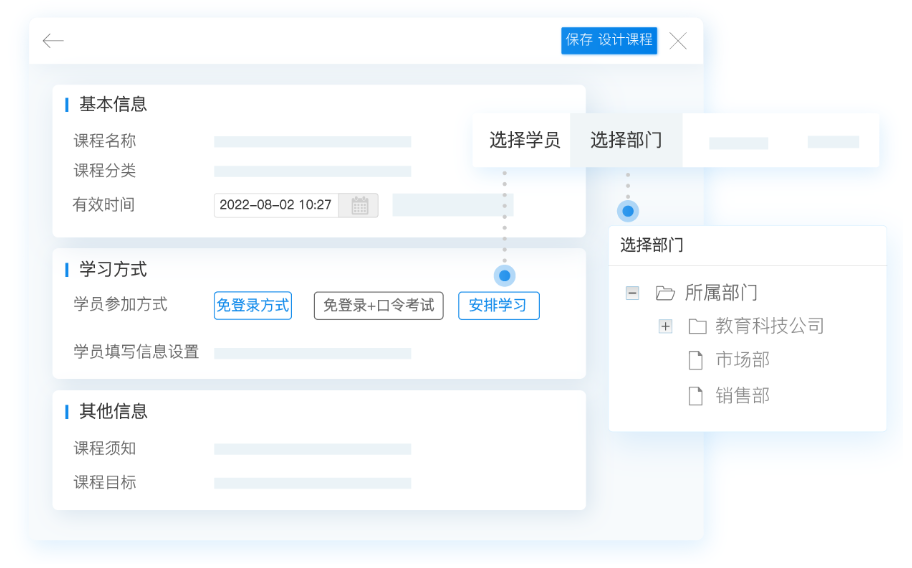912x568 pixels.
Task: Choose the 安排学习 participation method
Action: [498, 306]
